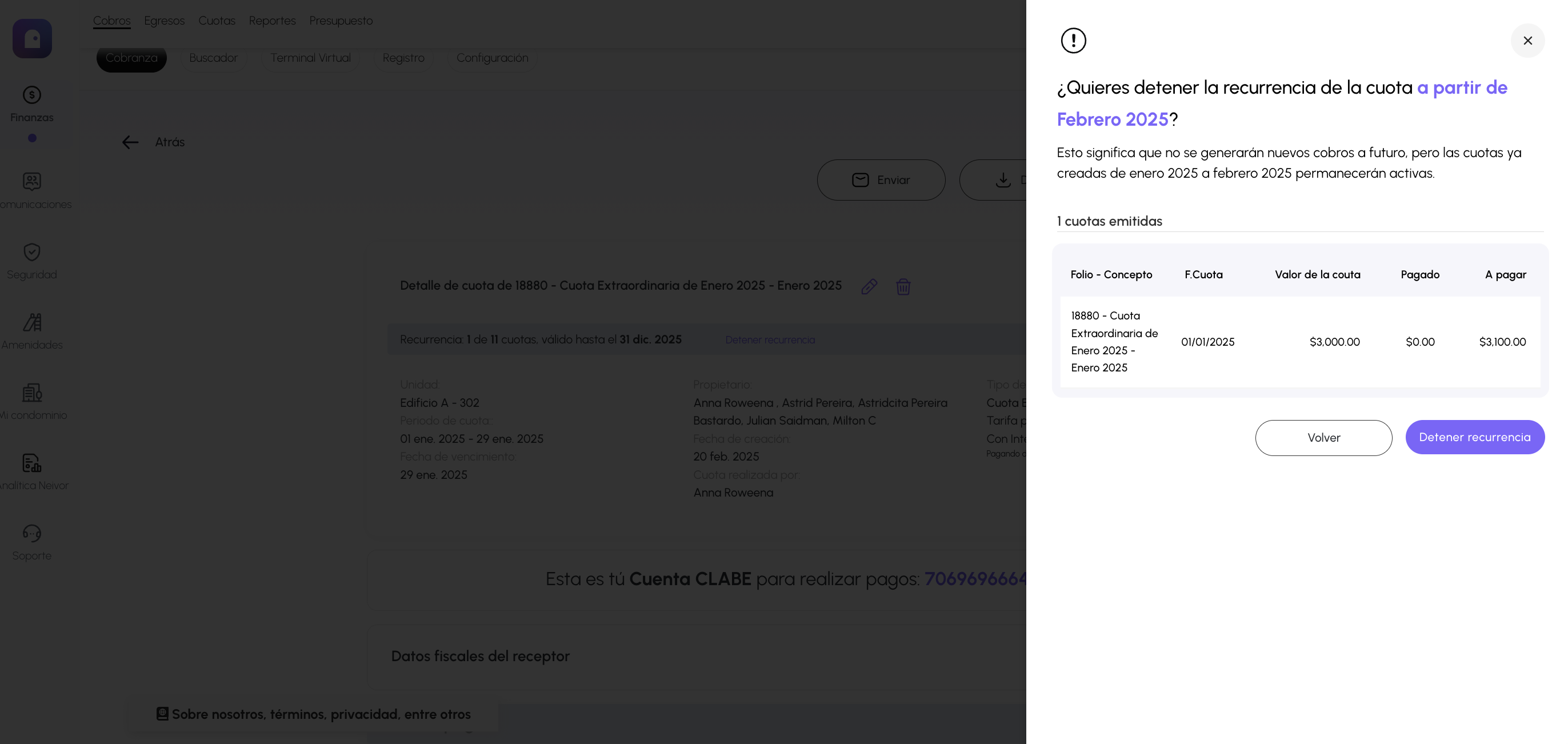Screen dimensions: 1568x744
Task: Click the Volver button
Action: pos(1323,438)
